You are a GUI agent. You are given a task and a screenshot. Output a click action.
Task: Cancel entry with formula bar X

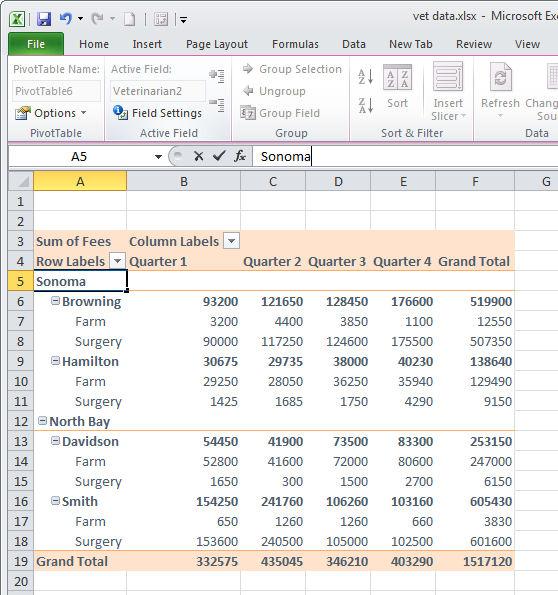[199, 156]
